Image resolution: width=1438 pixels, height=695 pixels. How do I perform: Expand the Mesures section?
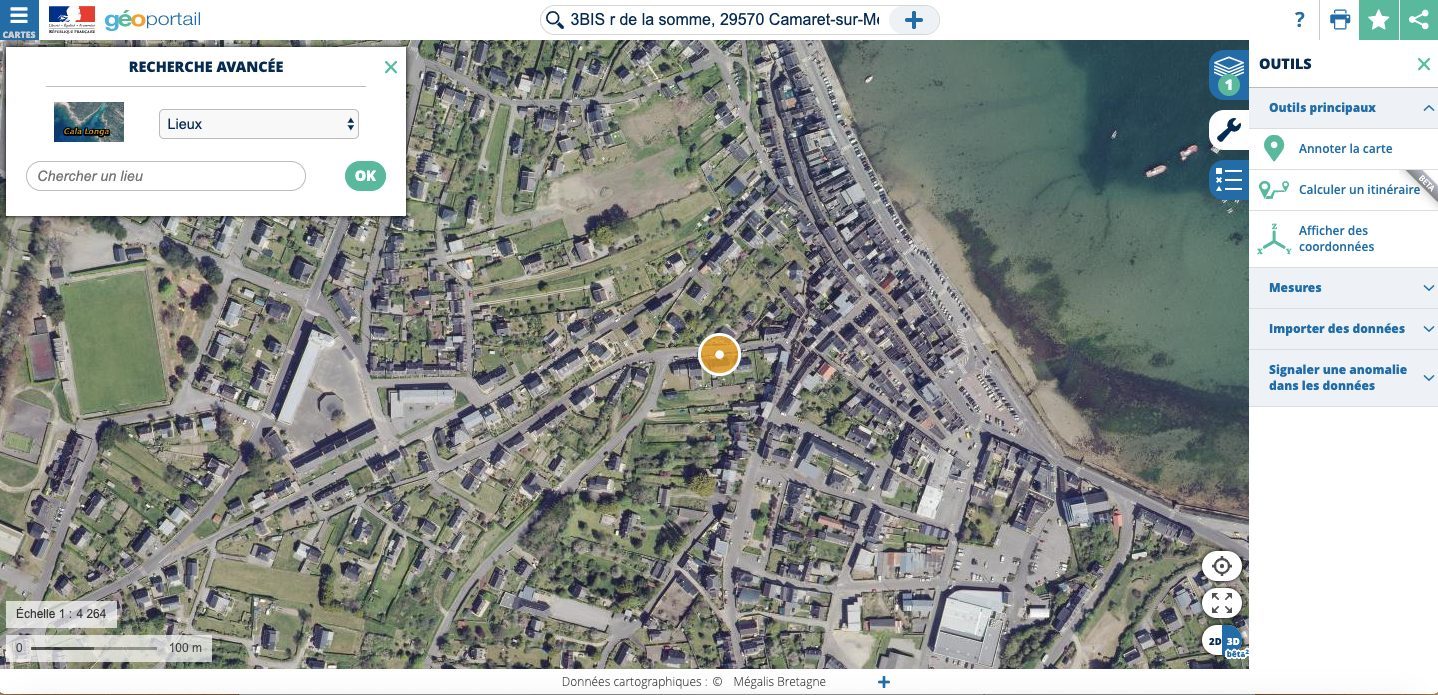1343,287
